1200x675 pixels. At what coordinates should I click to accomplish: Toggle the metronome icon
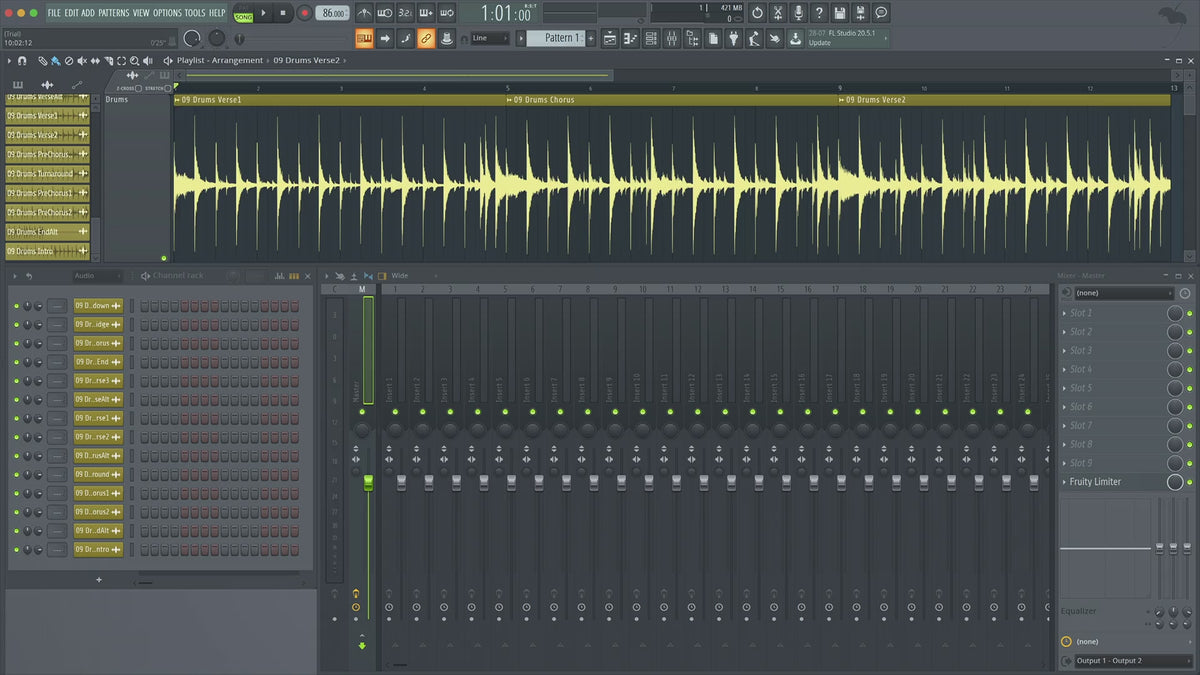click(x=363, y=13)
